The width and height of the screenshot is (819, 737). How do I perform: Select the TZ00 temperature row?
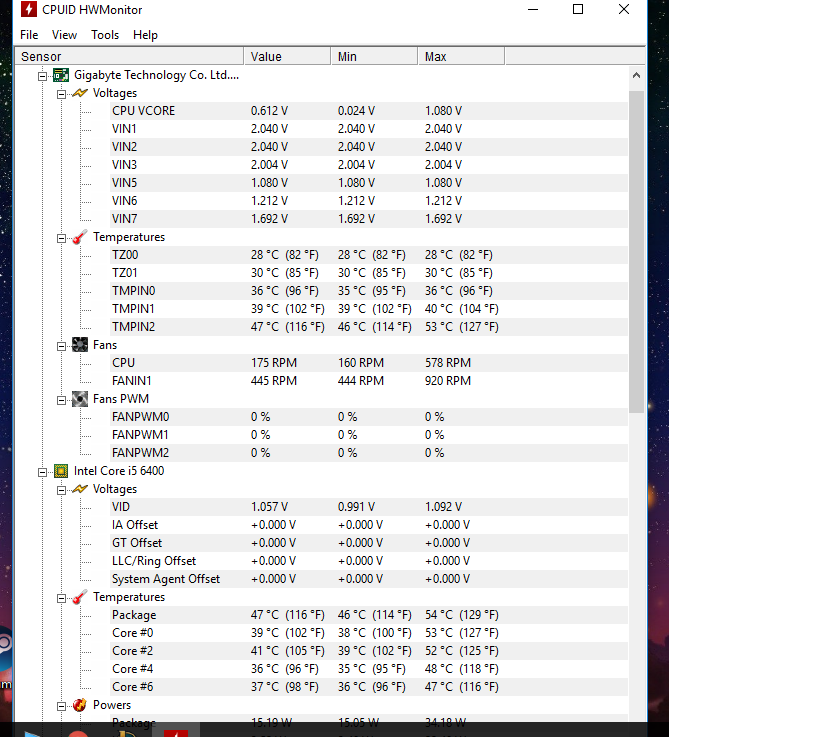pyautogui.click(x=368, y=255)
